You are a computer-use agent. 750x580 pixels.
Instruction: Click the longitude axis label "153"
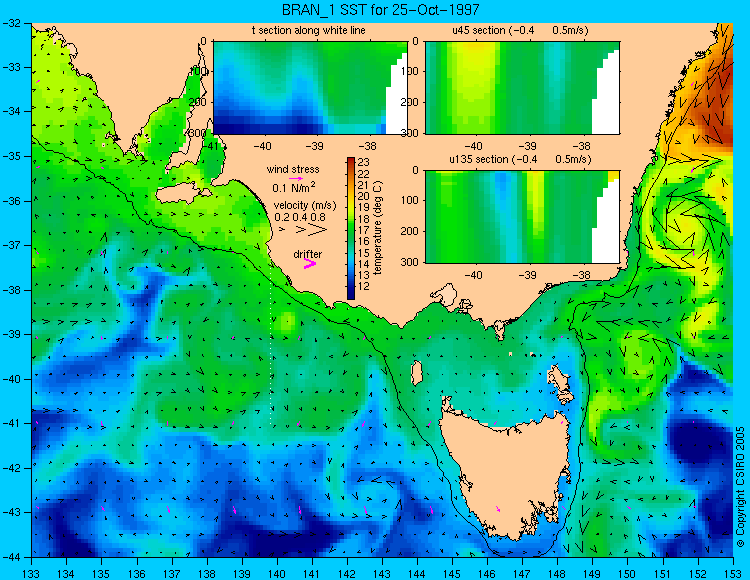point(732,574)
